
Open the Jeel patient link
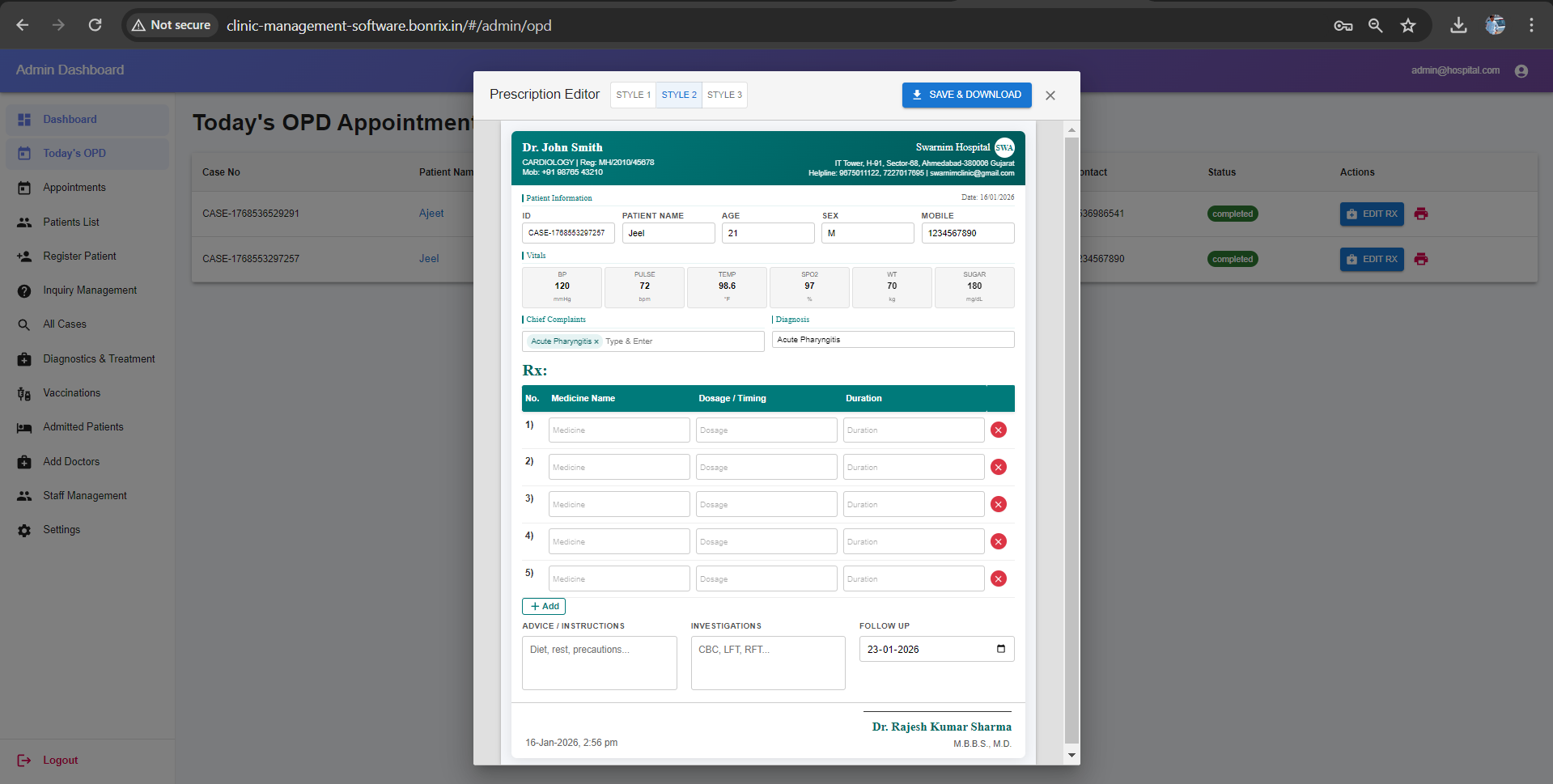[429, 258]
